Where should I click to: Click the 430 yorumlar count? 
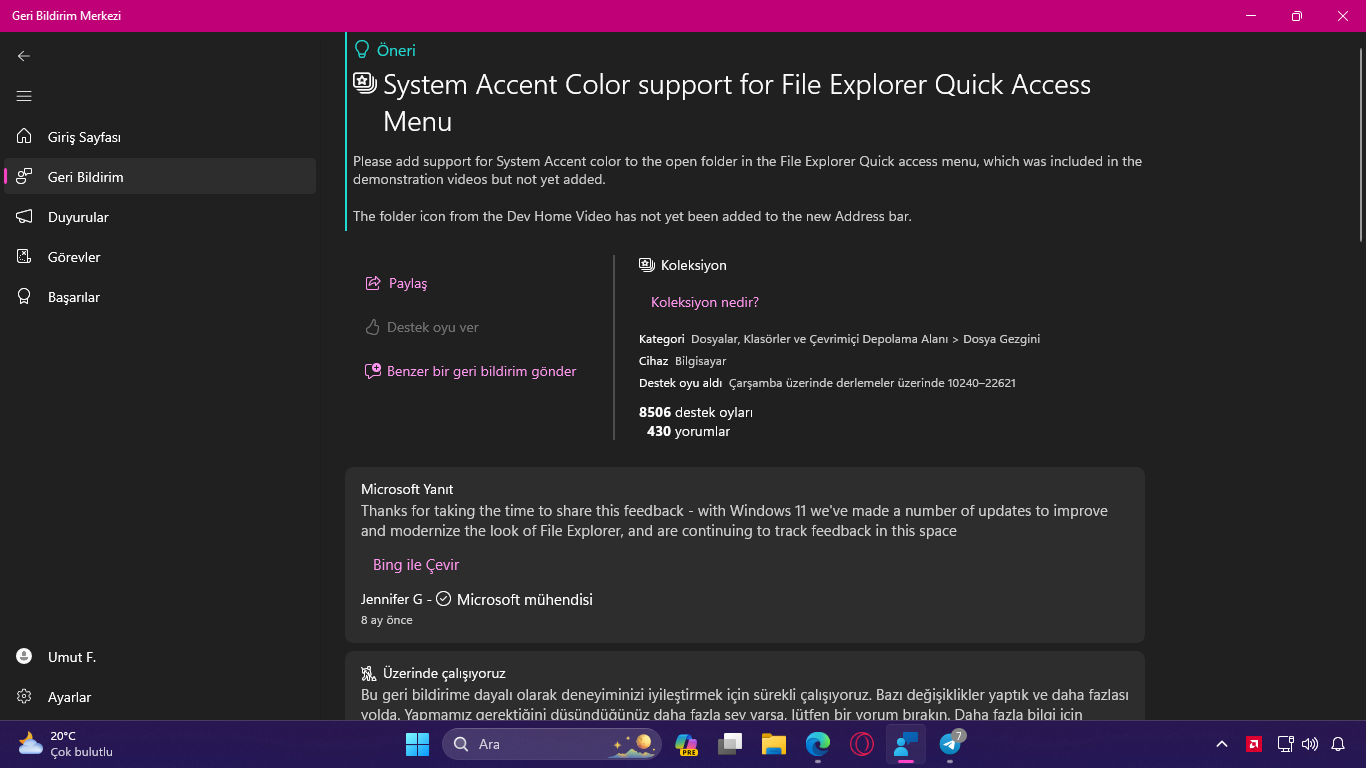[x=688, y=432]
